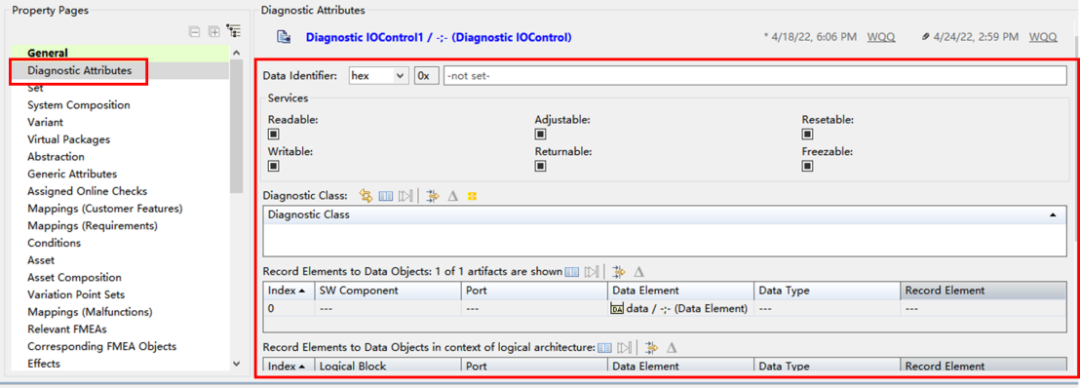Click sort arrow on Diagnostic Class header
The image size is (1080, 388).
pos(1052,215)
